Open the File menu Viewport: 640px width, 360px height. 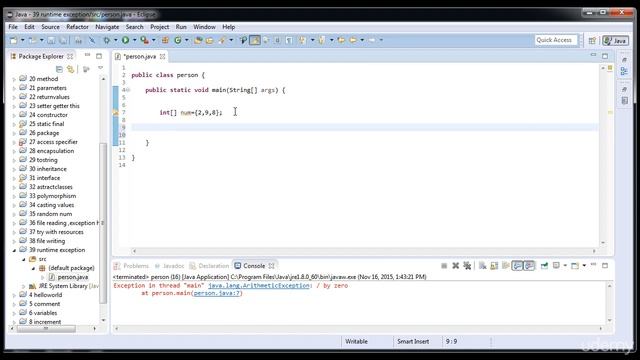(x=13, y=27)
